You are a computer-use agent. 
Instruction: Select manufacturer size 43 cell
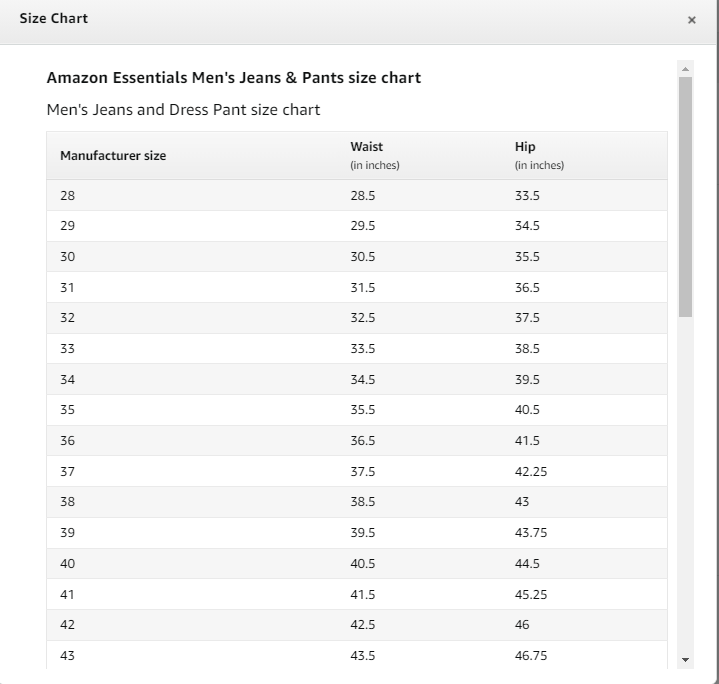coord(67,656)
